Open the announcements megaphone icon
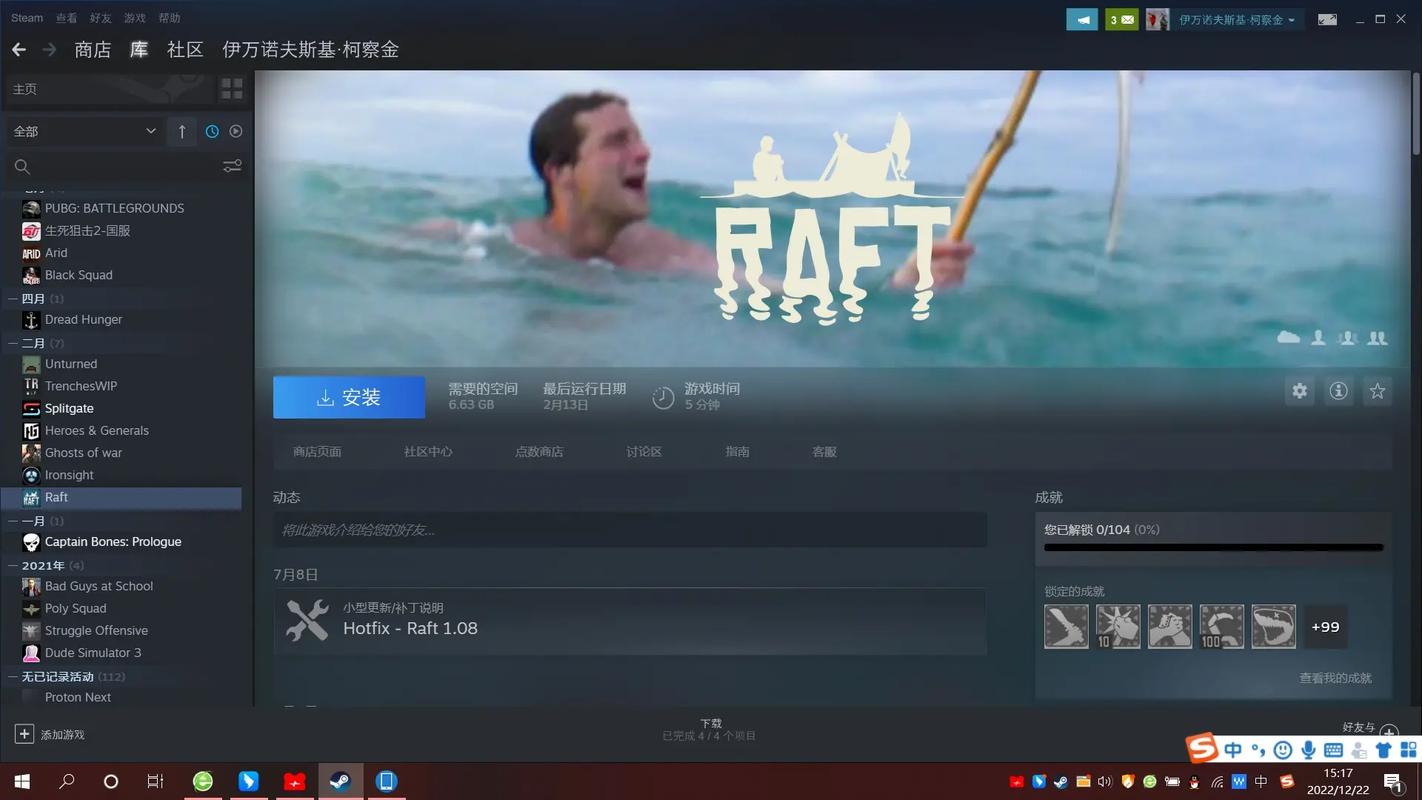This screenshot has height=800, width=1422. (1082, 19)
